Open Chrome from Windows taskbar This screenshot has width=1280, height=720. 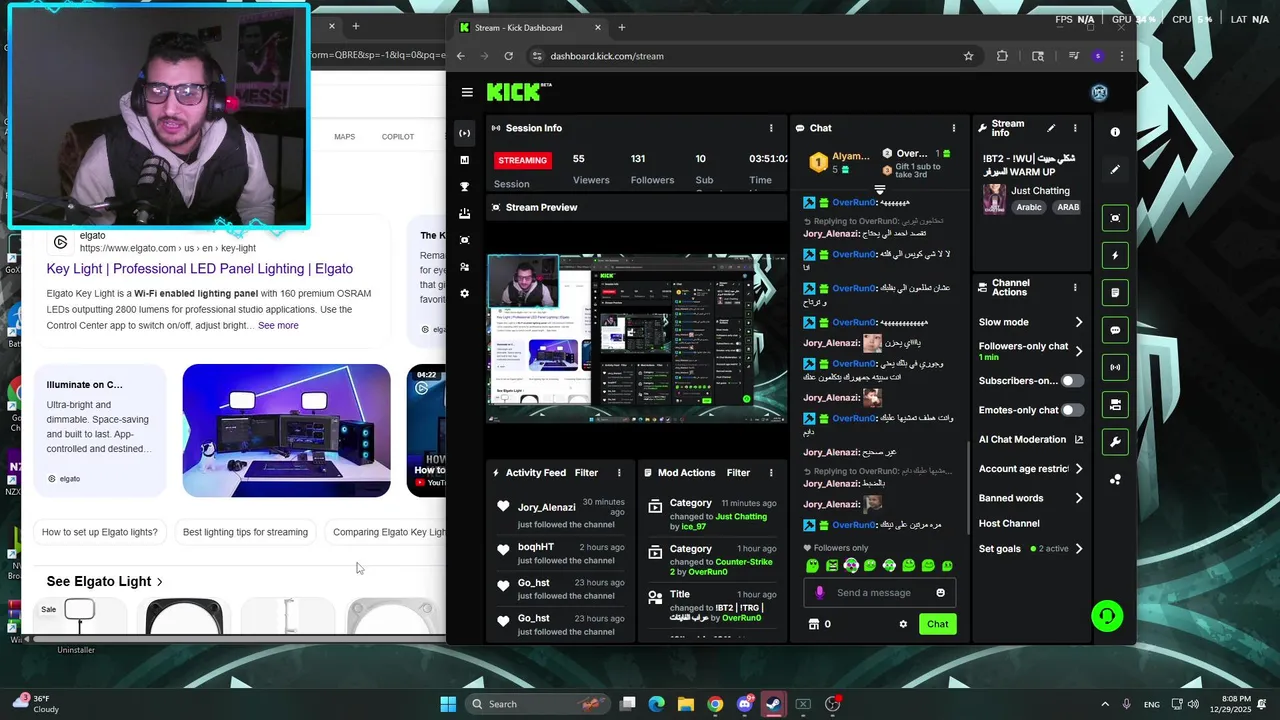pyautogui.click(x=715, y=704)
